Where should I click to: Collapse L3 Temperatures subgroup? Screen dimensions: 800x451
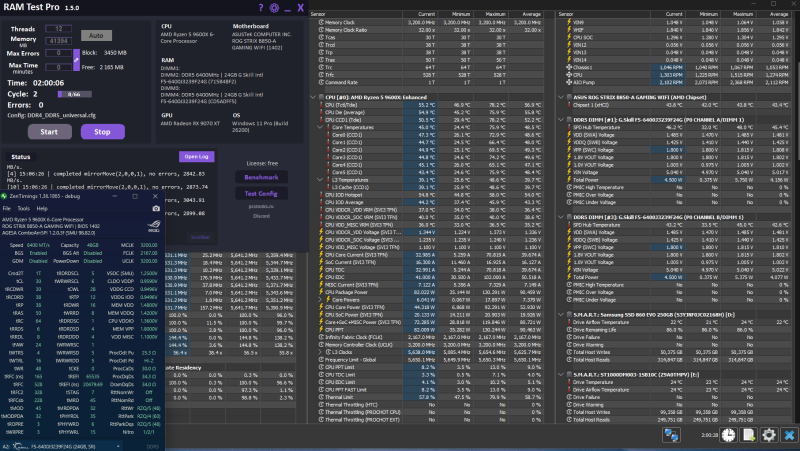point(320,180)
